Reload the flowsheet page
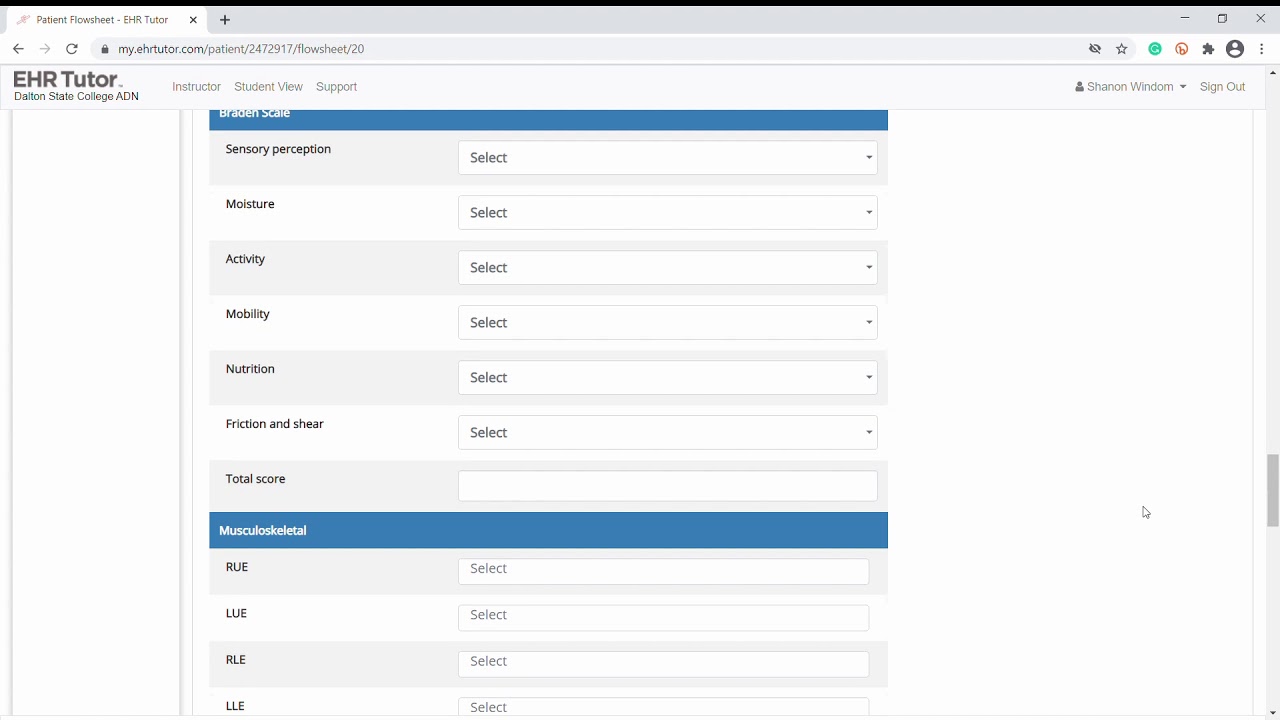1280x720 pixels. [x=72, y=49]
